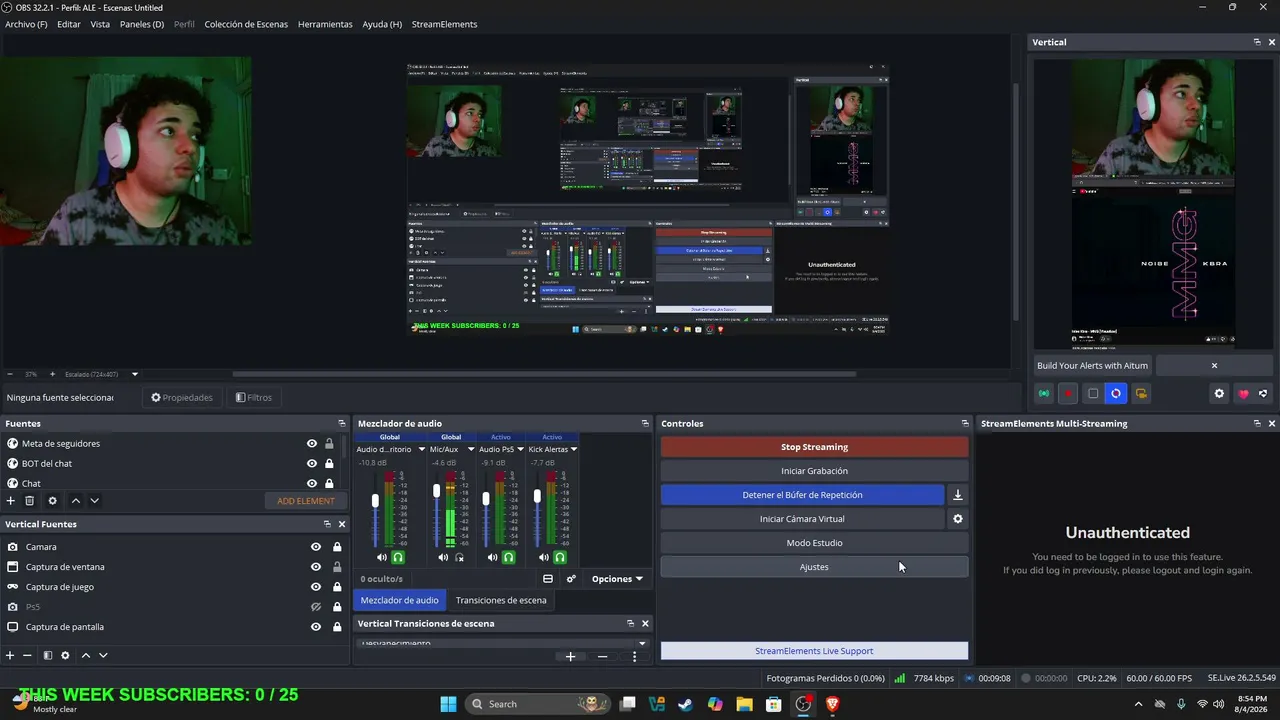Delete the selected source in Fuentes panel
Screen dimensions: 1280x720
30,500
